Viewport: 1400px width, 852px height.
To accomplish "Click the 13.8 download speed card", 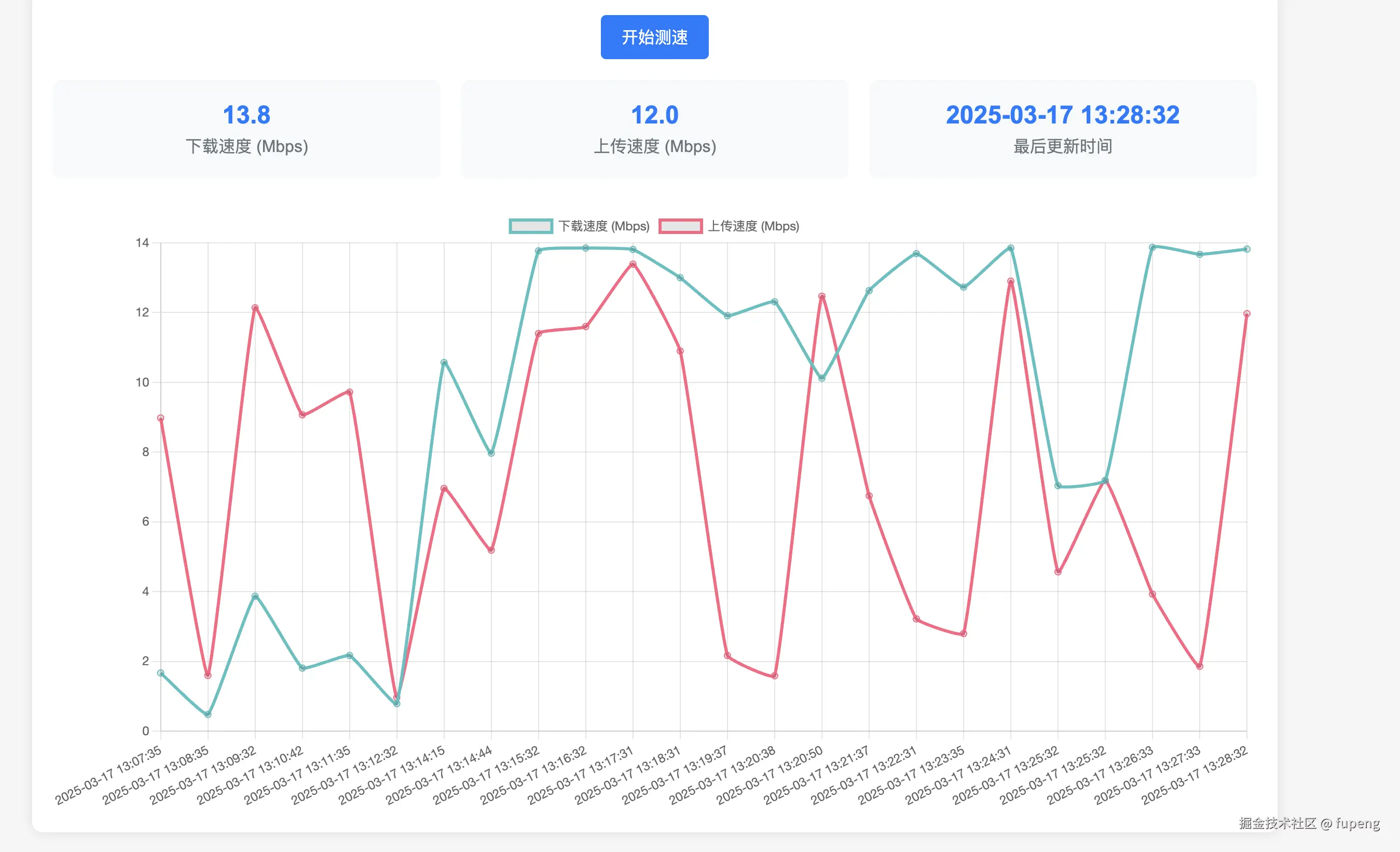I will 246,129.
